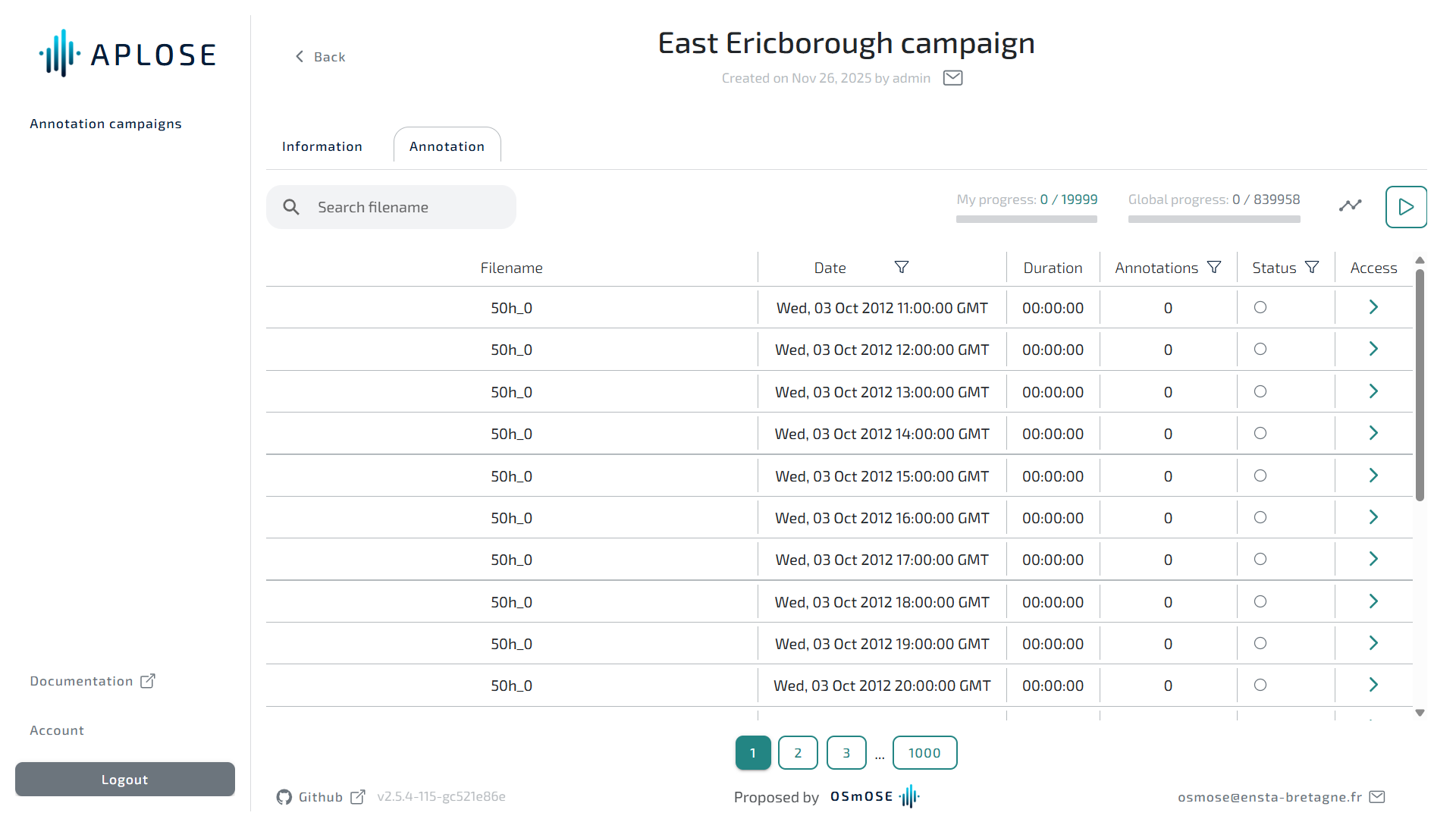Image resolution: width=1456 pixels, height=819 pixels.
Task: Open access chevron for 12:00:00 GMT file
Action: [x=1373, y=349]
